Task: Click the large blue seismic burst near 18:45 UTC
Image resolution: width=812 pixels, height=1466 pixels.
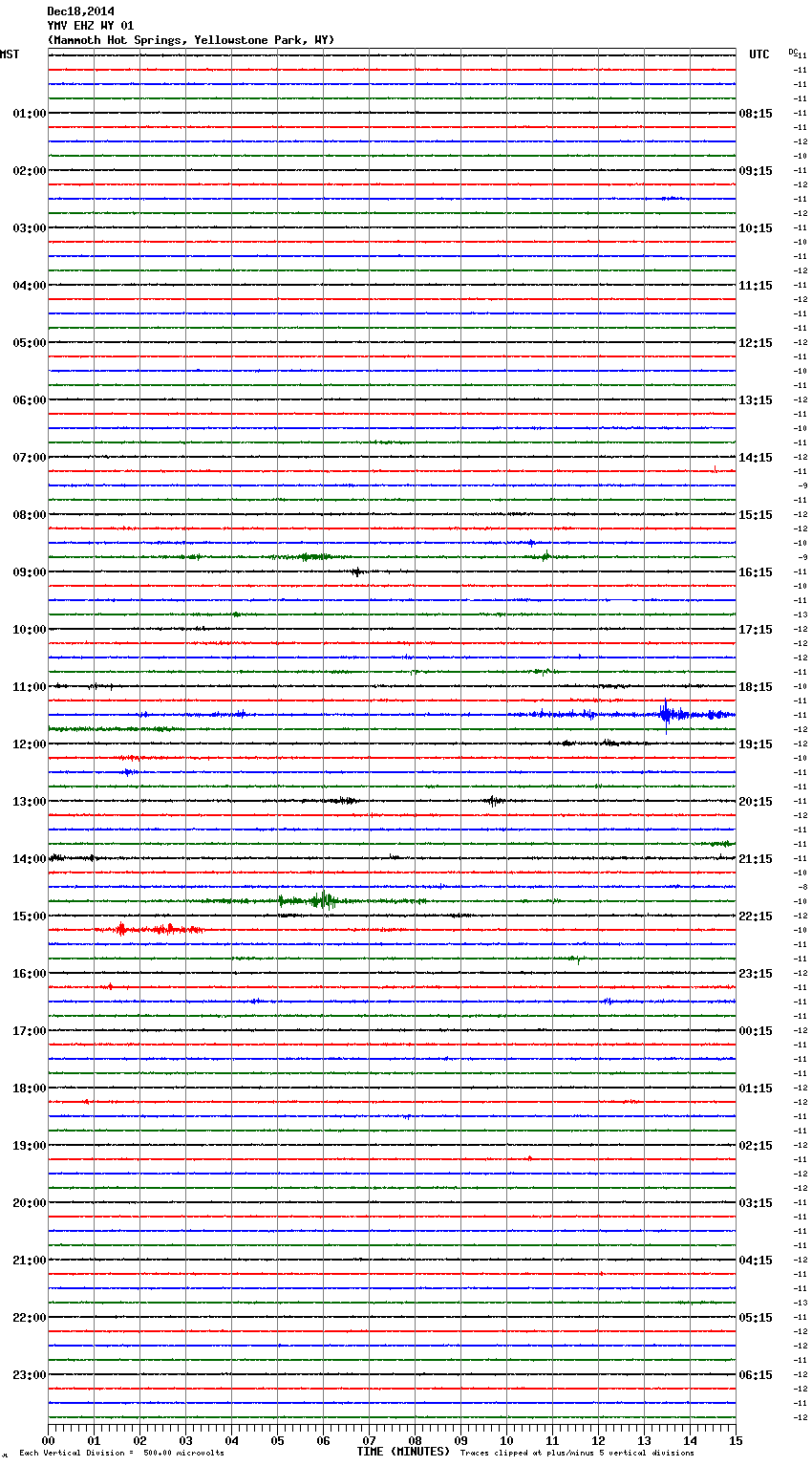Action: (668, 714)
